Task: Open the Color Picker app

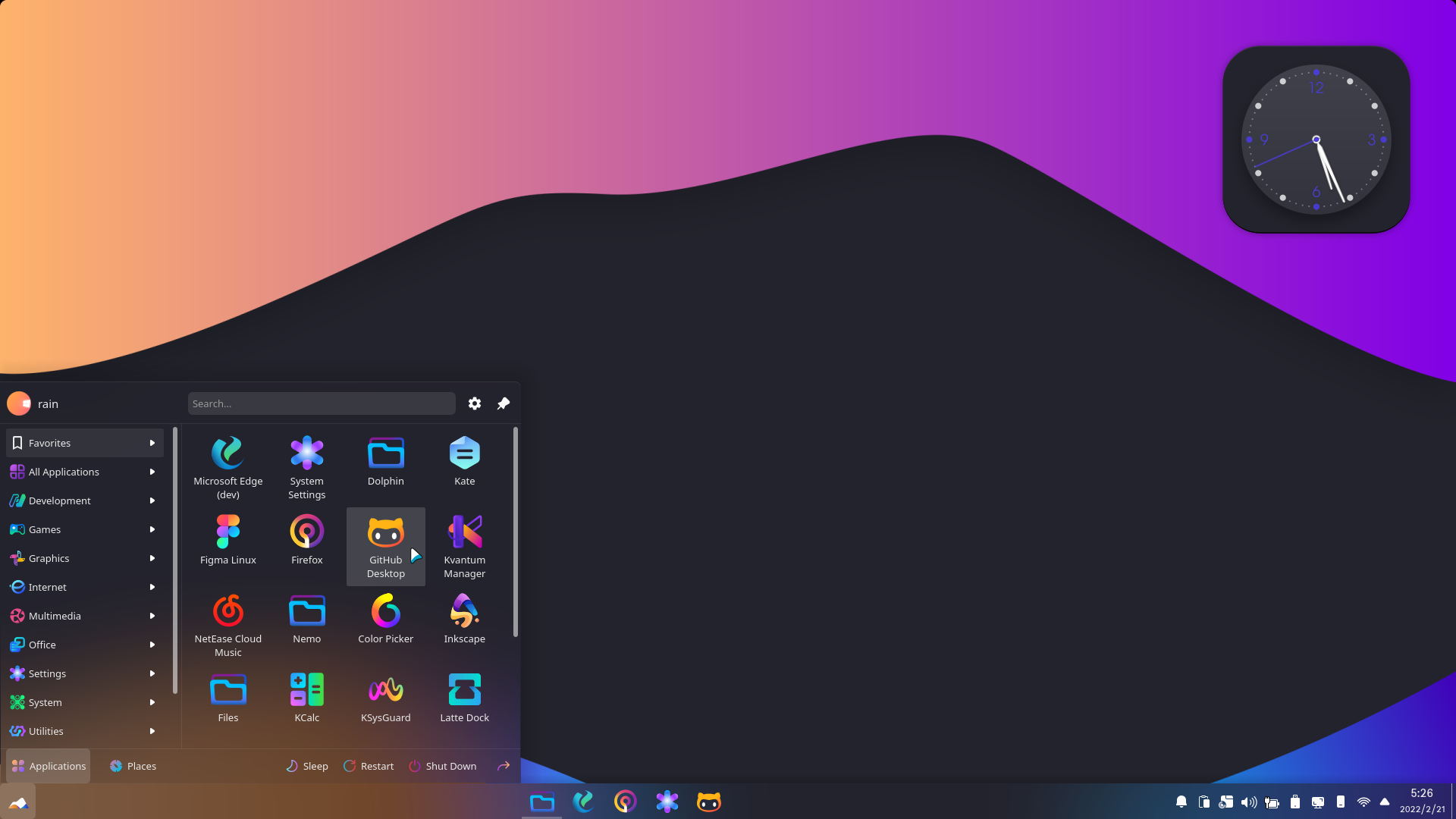Action: tap(386, 625)
